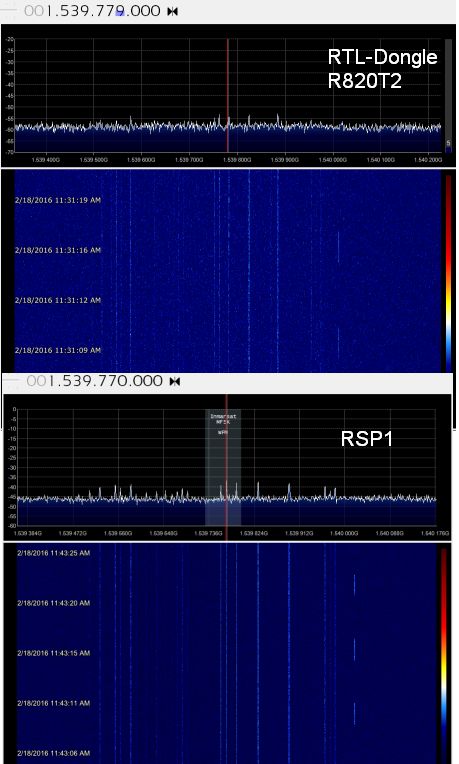Click the trailing 000 digits of frequency 1.539.770.000

pos(147,381)
